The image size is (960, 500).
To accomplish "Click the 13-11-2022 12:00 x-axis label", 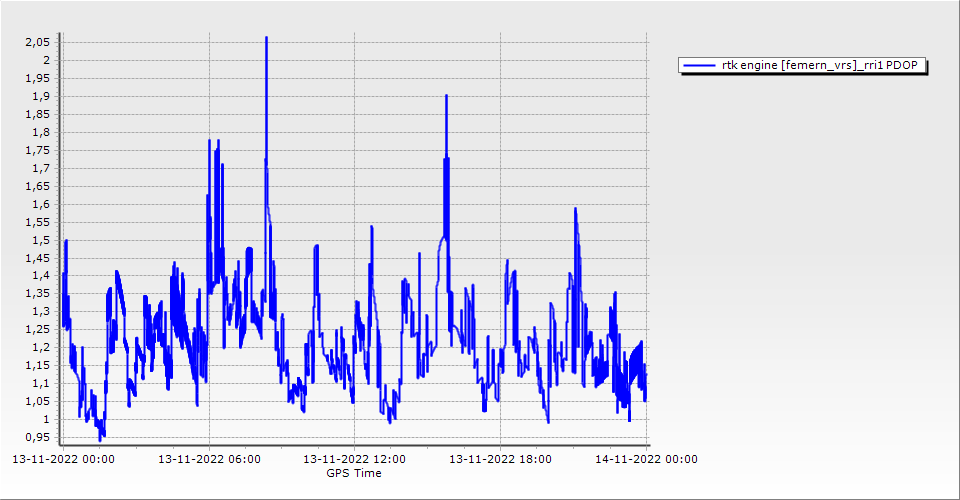I will click(355, 460).
